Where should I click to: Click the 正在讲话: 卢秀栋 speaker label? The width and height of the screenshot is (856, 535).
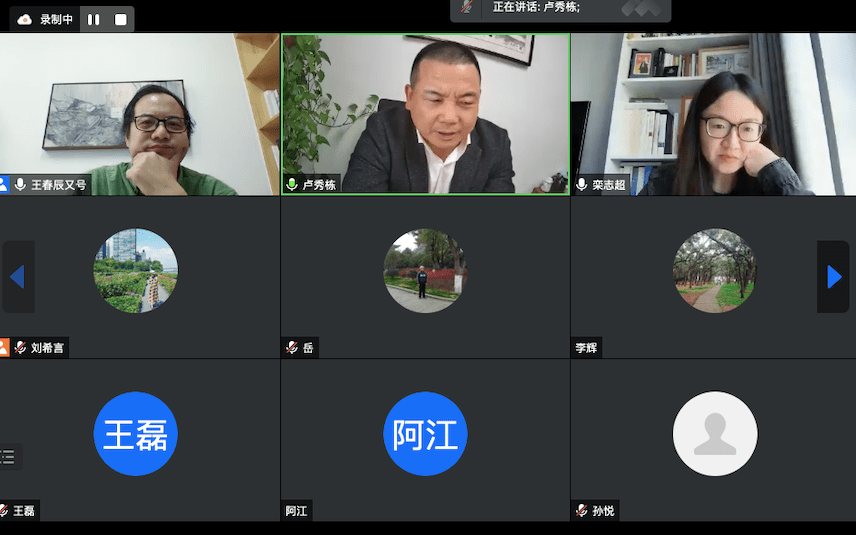tap(536, 7)
